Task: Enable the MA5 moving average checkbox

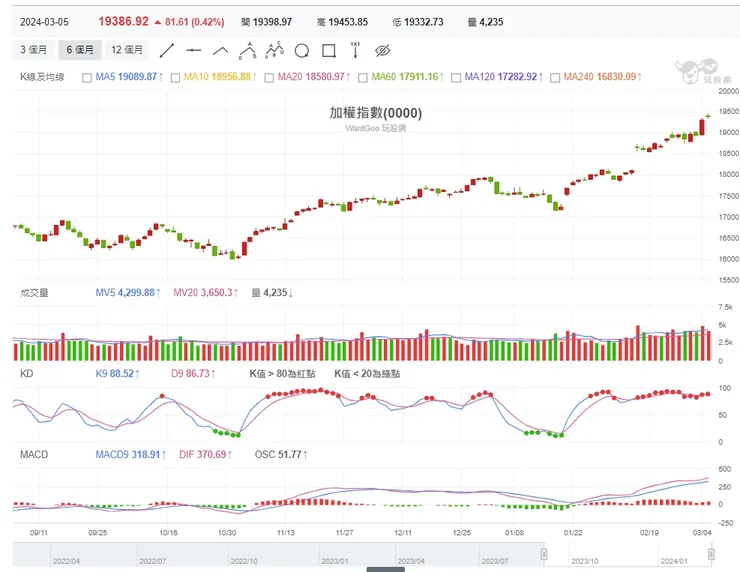Action: coord(87,77)
